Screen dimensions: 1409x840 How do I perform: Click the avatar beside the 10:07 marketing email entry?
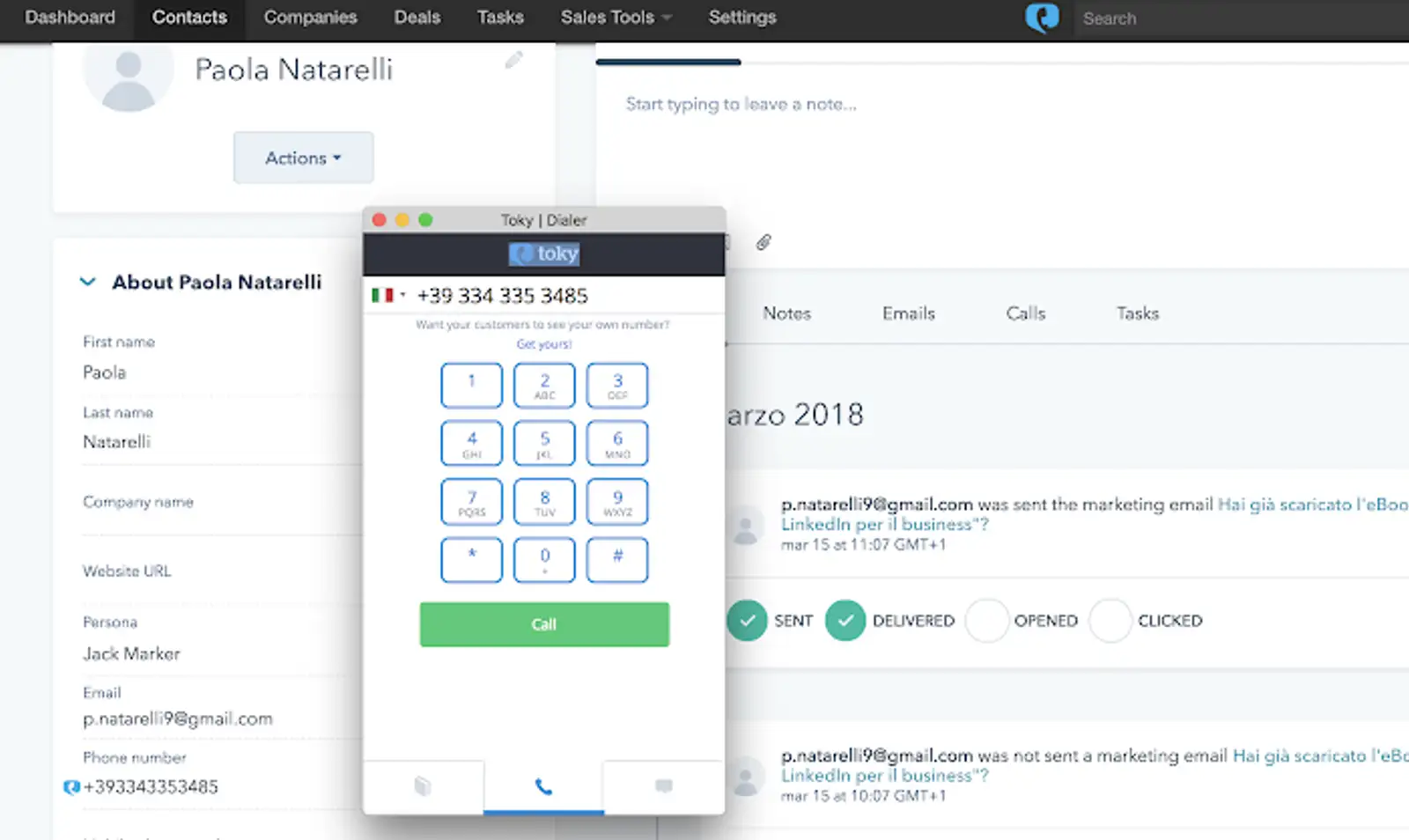[x=745, y=777]
